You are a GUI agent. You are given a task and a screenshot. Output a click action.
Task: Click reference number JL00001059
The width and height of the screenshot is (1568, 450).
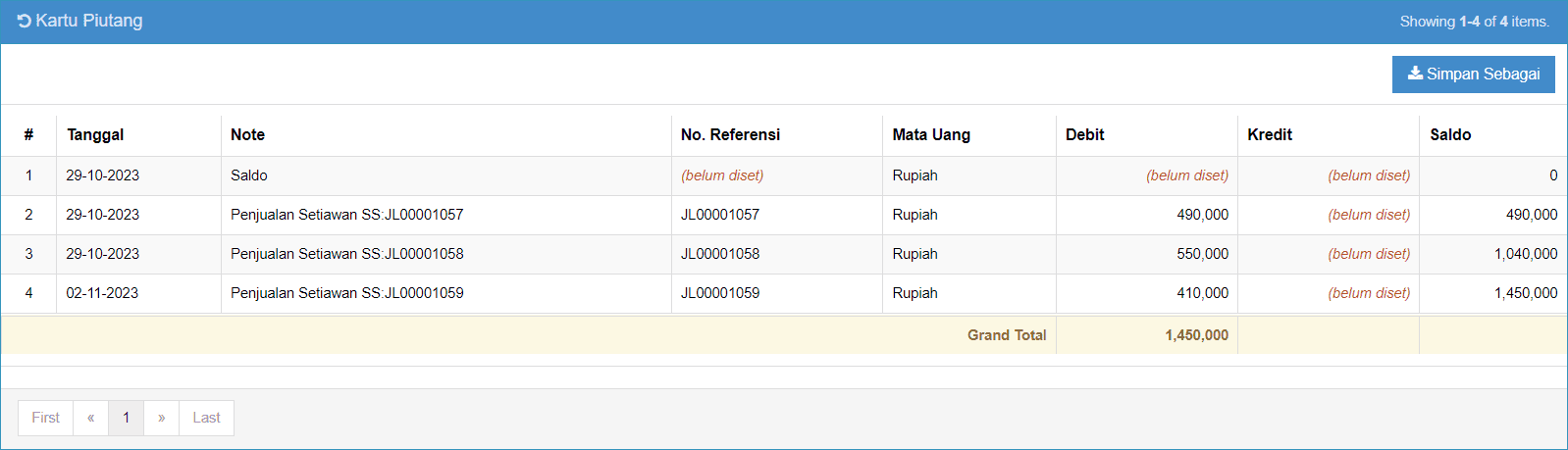click(720, 293)
